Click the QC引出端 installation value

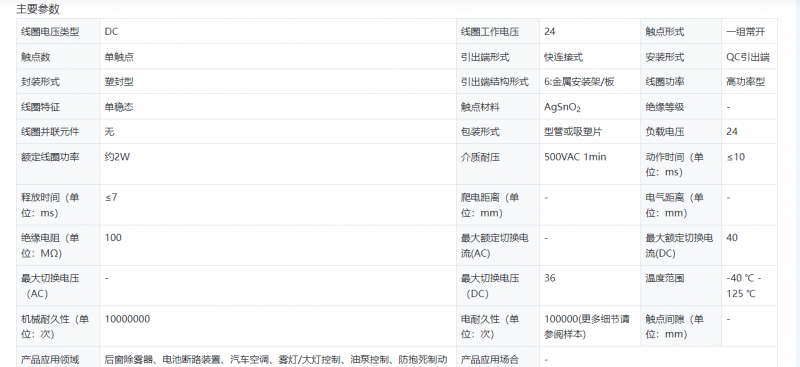point(748,57)
